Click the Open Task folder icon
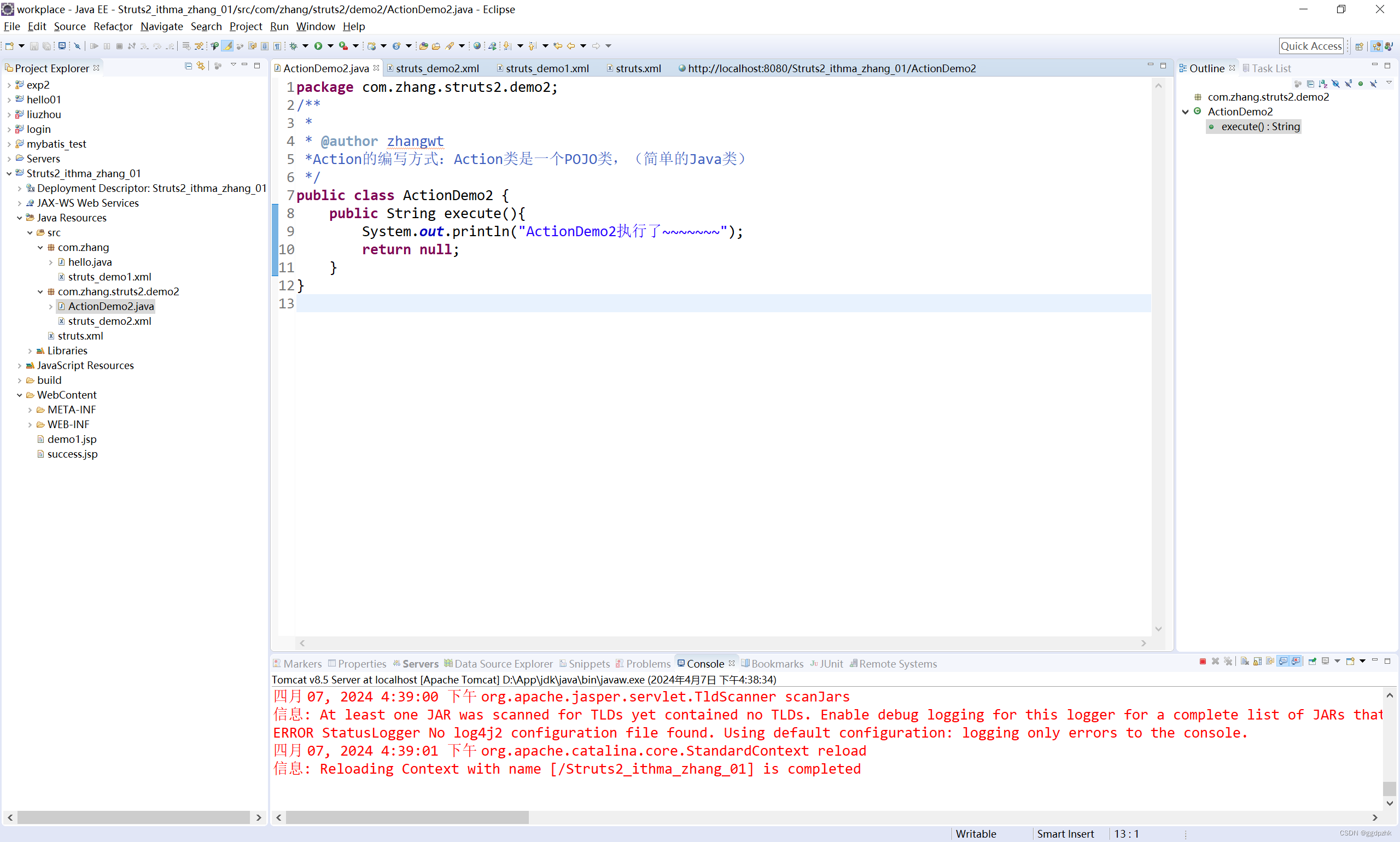Screen dimensions: 1400x842 (436, 46)
